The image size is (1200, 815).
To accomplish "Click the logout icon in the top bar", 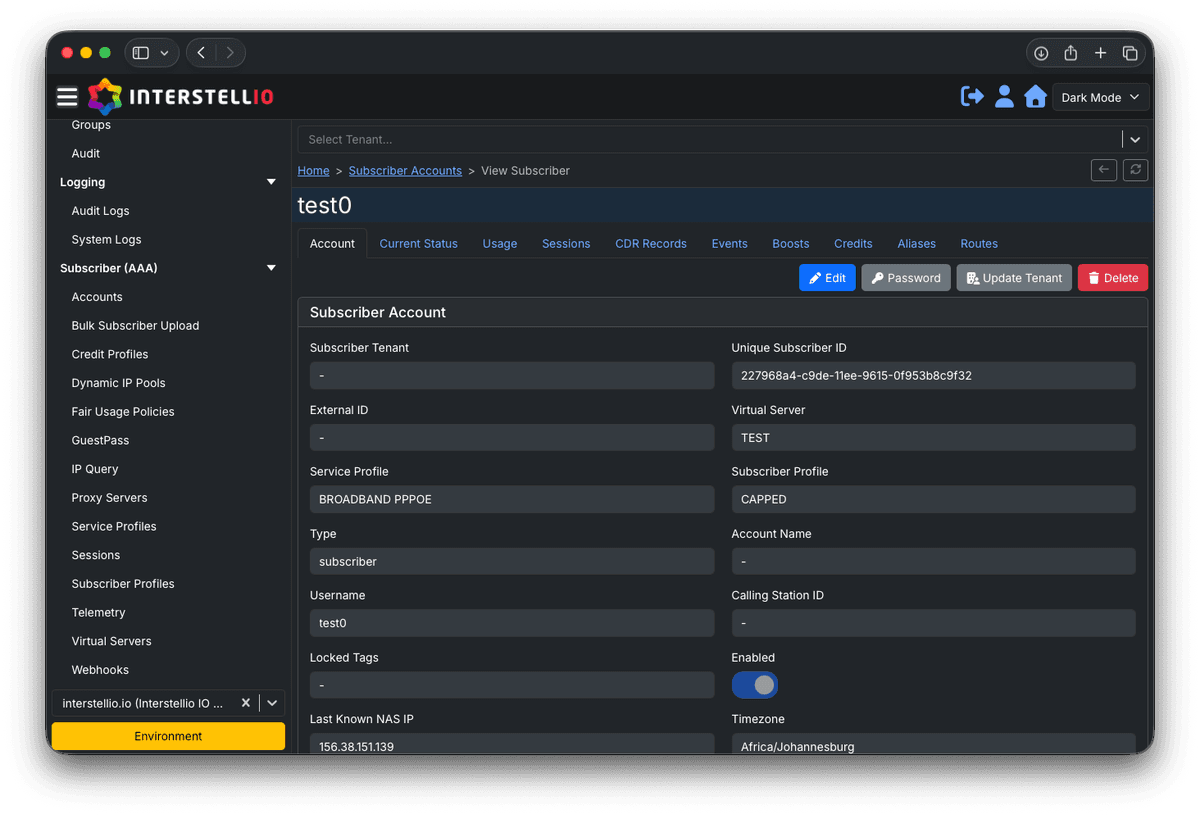I will 971,96.
